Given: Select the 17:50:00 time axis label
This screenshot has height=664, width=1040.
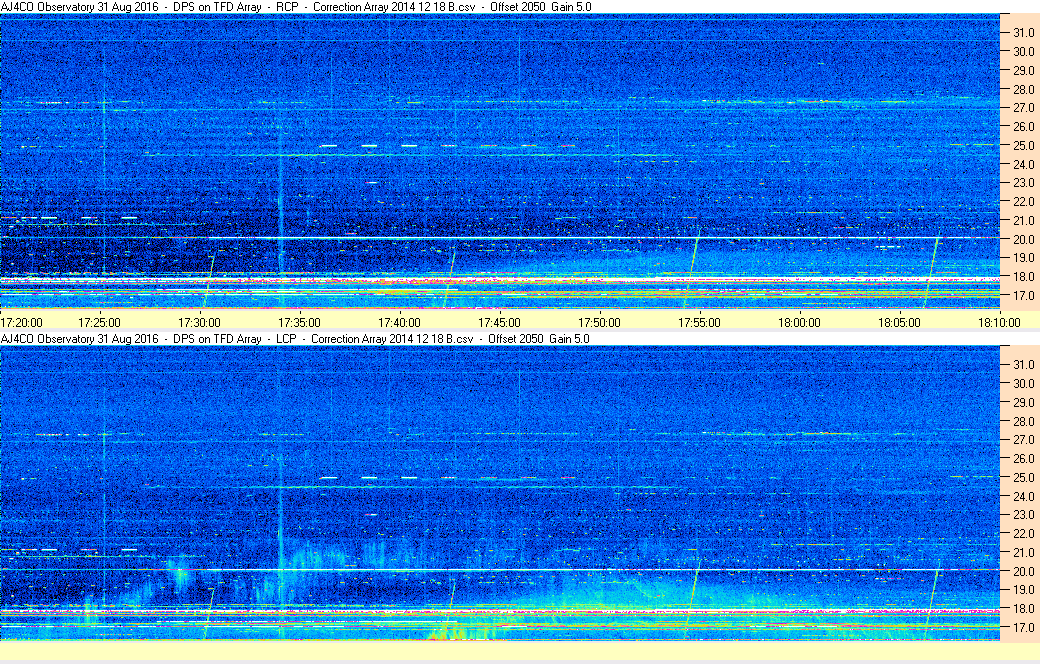Looking at the screenshot, I should pos(600,323).
